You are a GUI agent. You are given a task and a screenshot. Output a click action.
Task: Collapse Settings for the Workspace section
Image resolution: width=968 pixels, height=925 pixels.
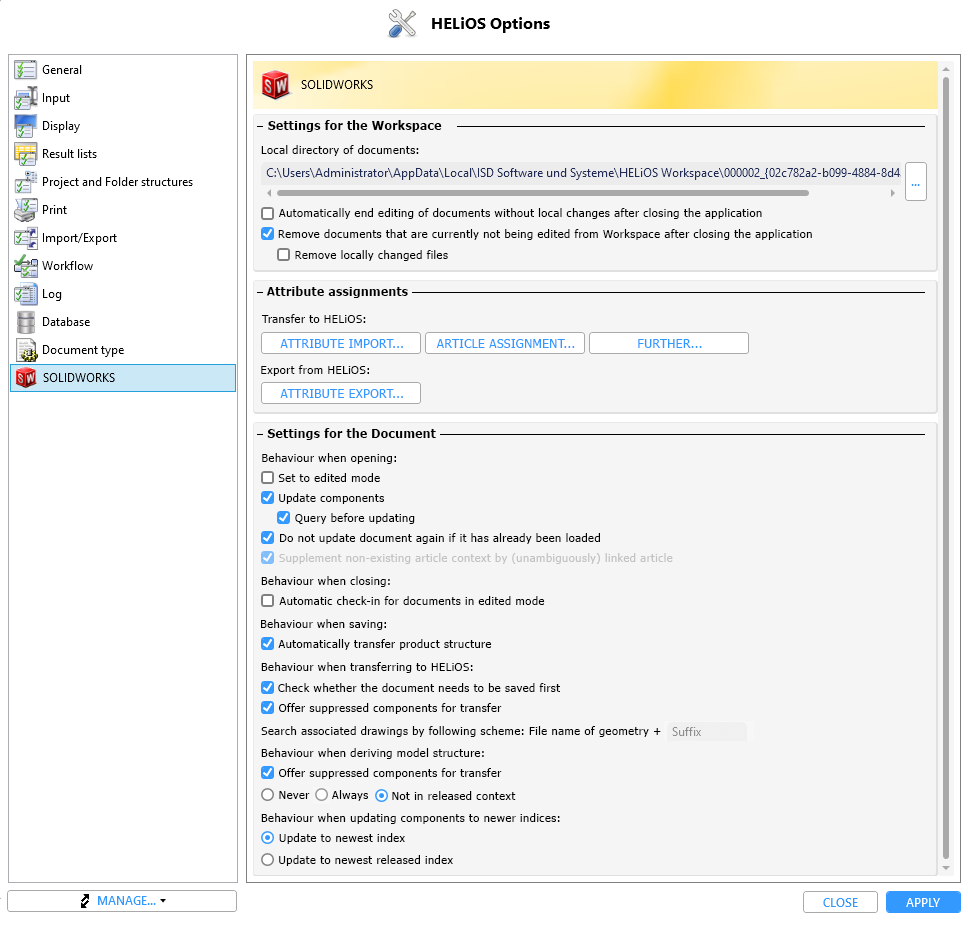pos(260,126)
